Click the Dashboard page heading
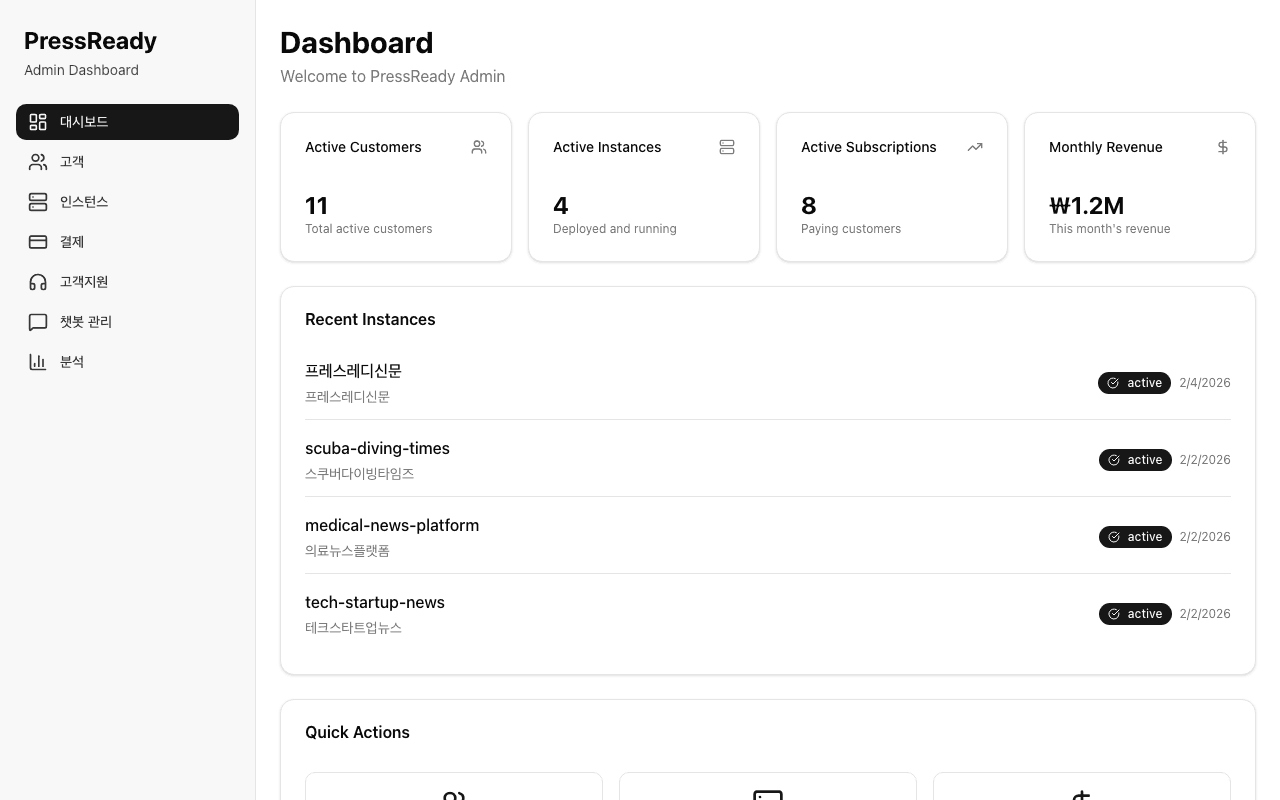 (x=356, y=43)
